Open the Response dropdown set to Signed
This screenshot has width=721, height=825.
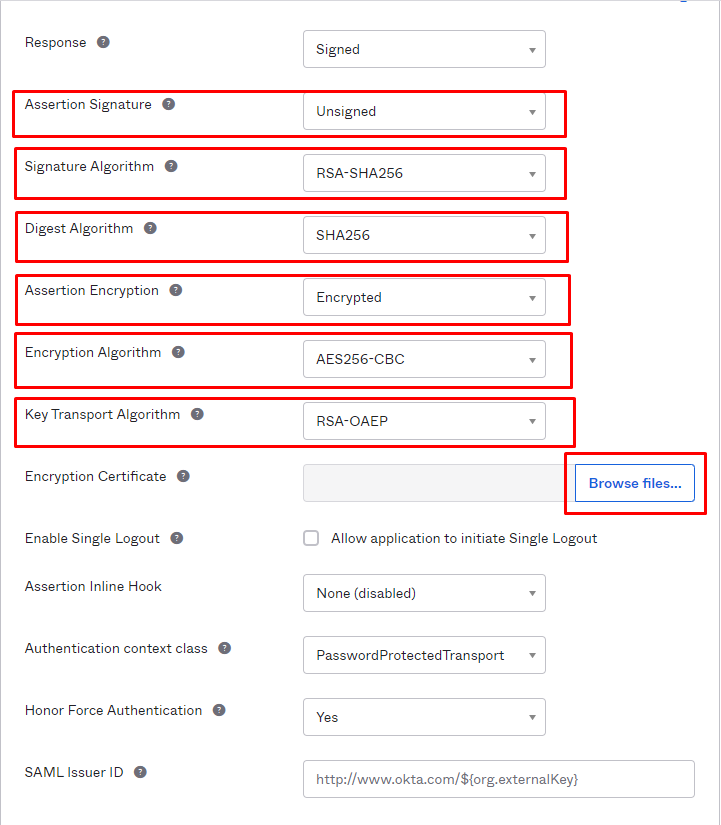(x=424, y=49)
